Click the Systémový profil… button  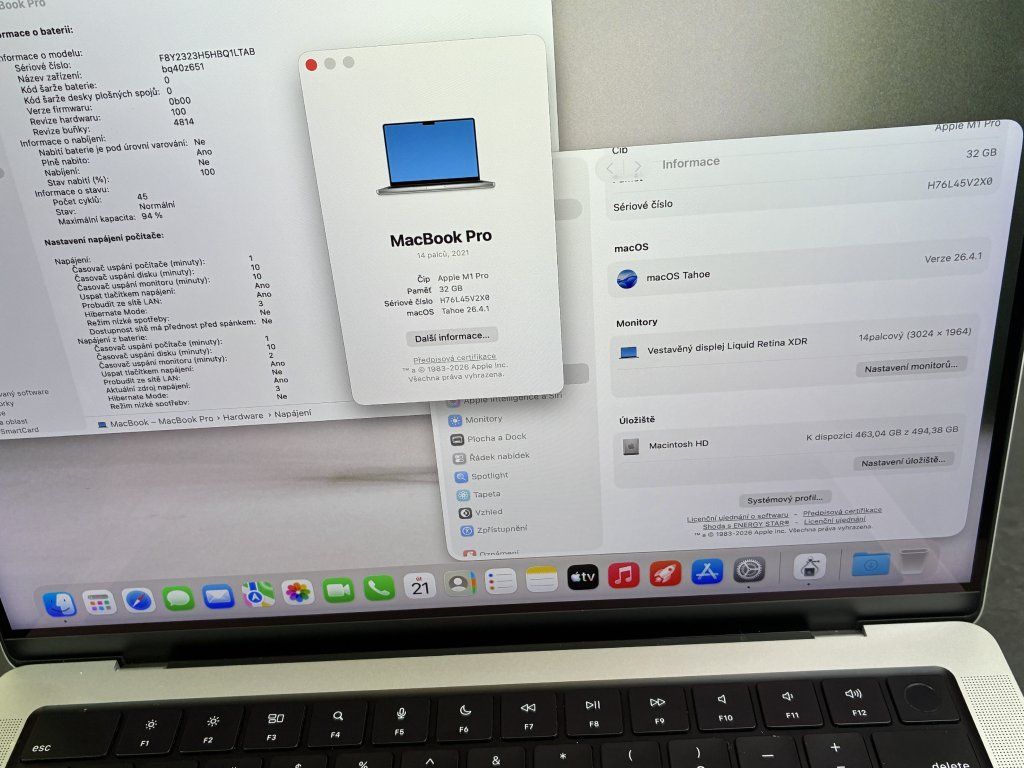coord(784,499)
